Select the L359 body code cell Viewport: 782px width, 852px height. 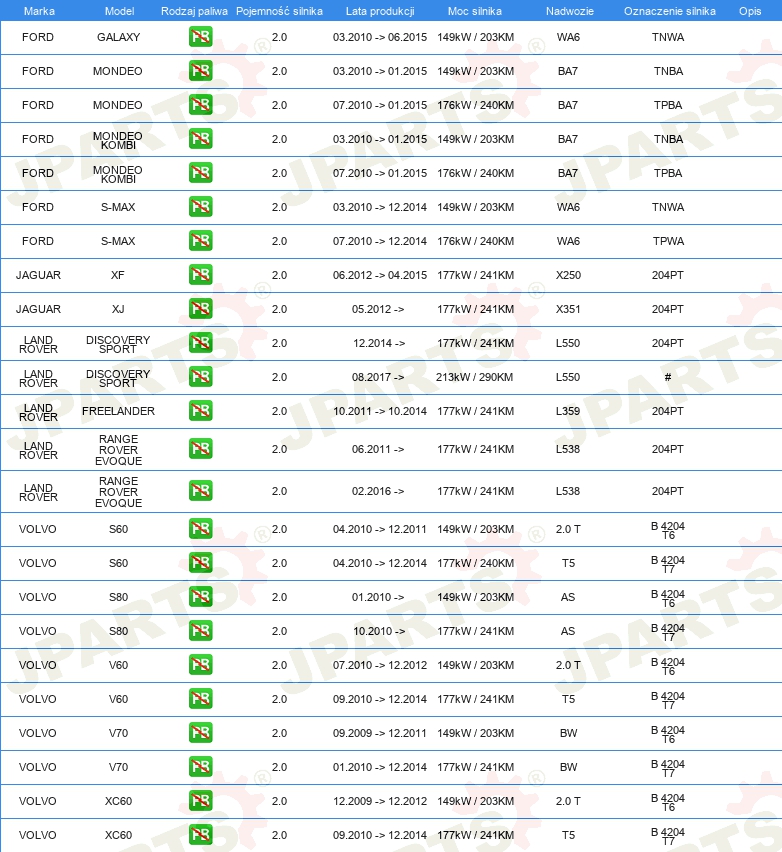point(568,411)
